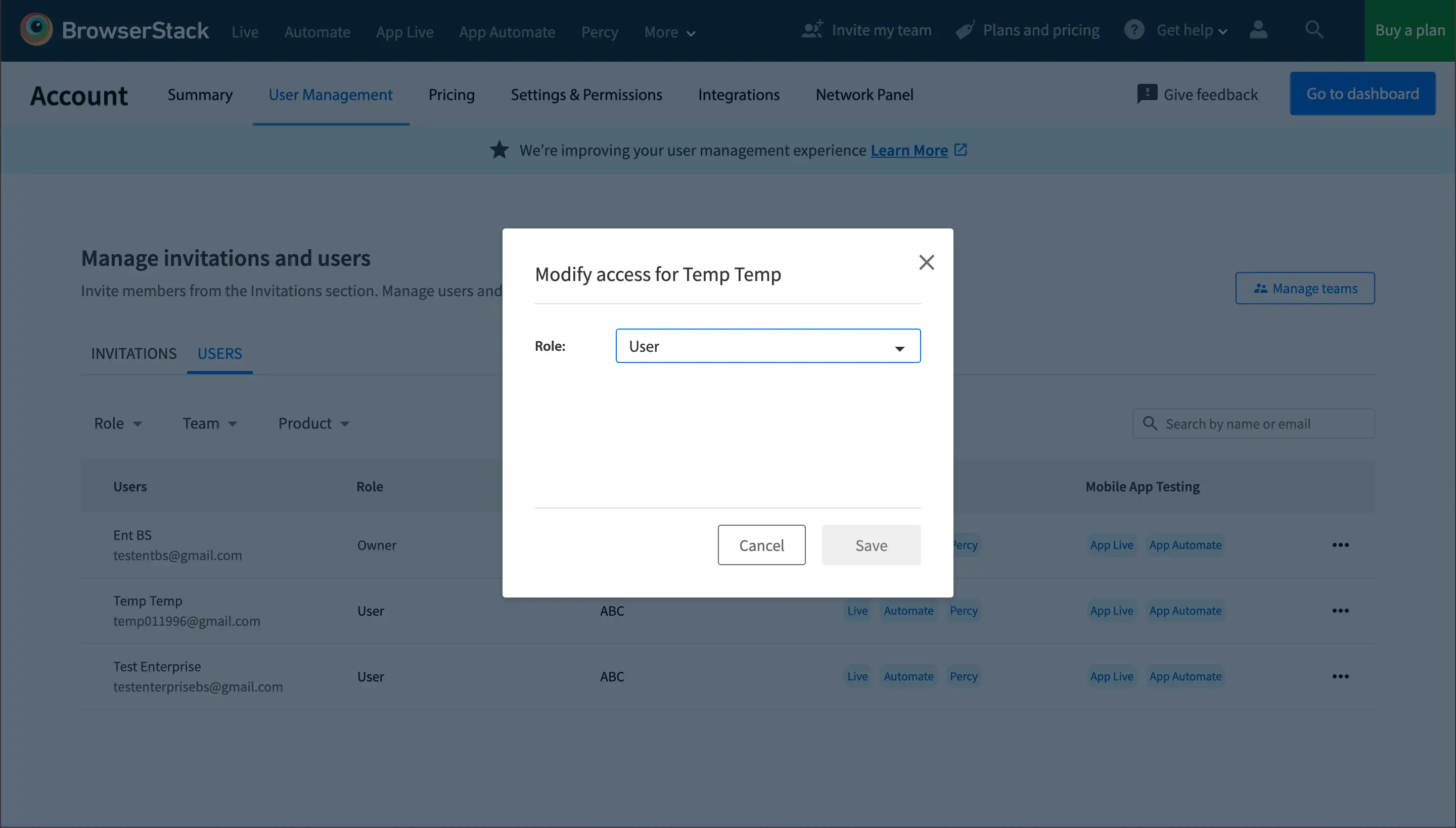Click the Manage teams button

pos(1305,288)
